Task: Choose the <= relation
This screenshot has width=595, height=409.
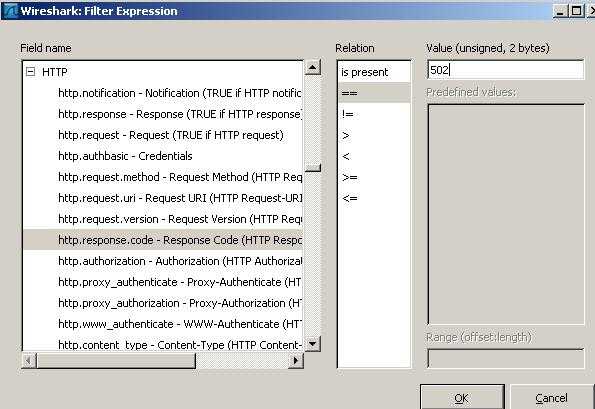Action: (374, 198)
